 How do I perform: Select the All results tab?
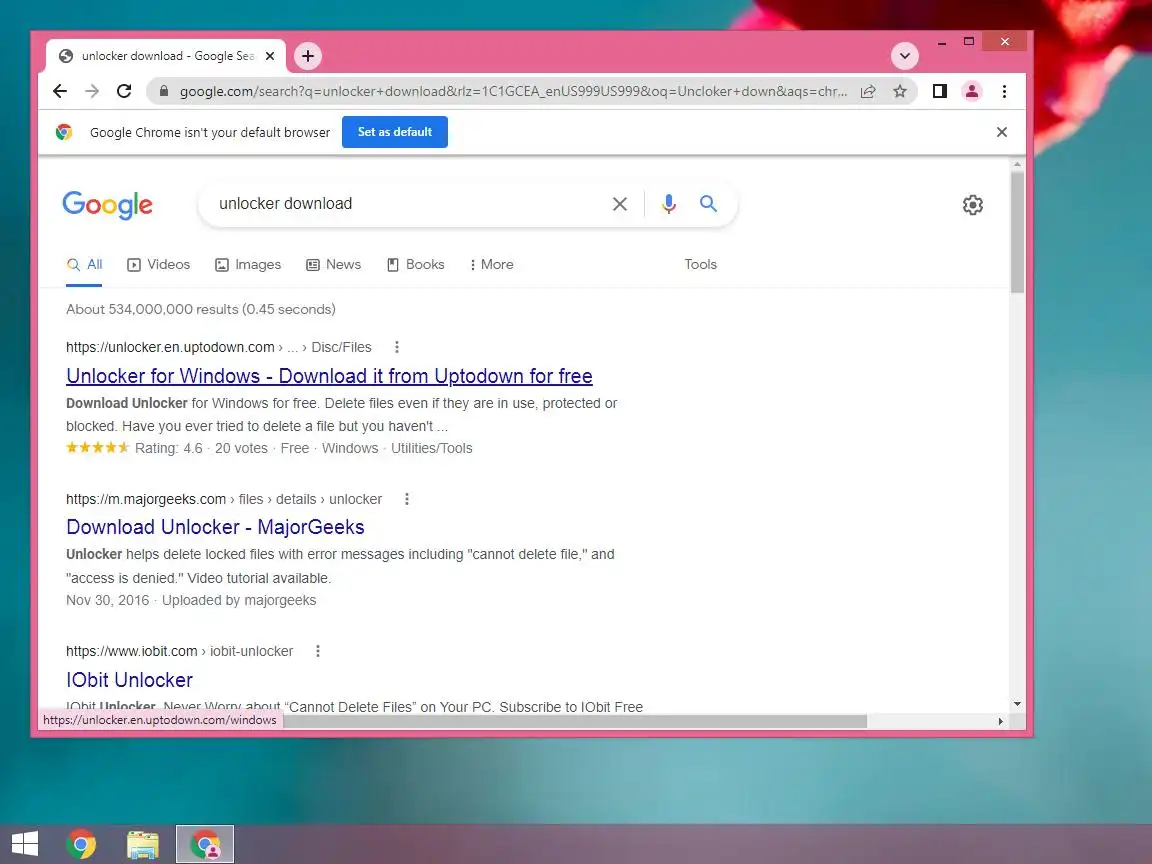coord(84,264)
